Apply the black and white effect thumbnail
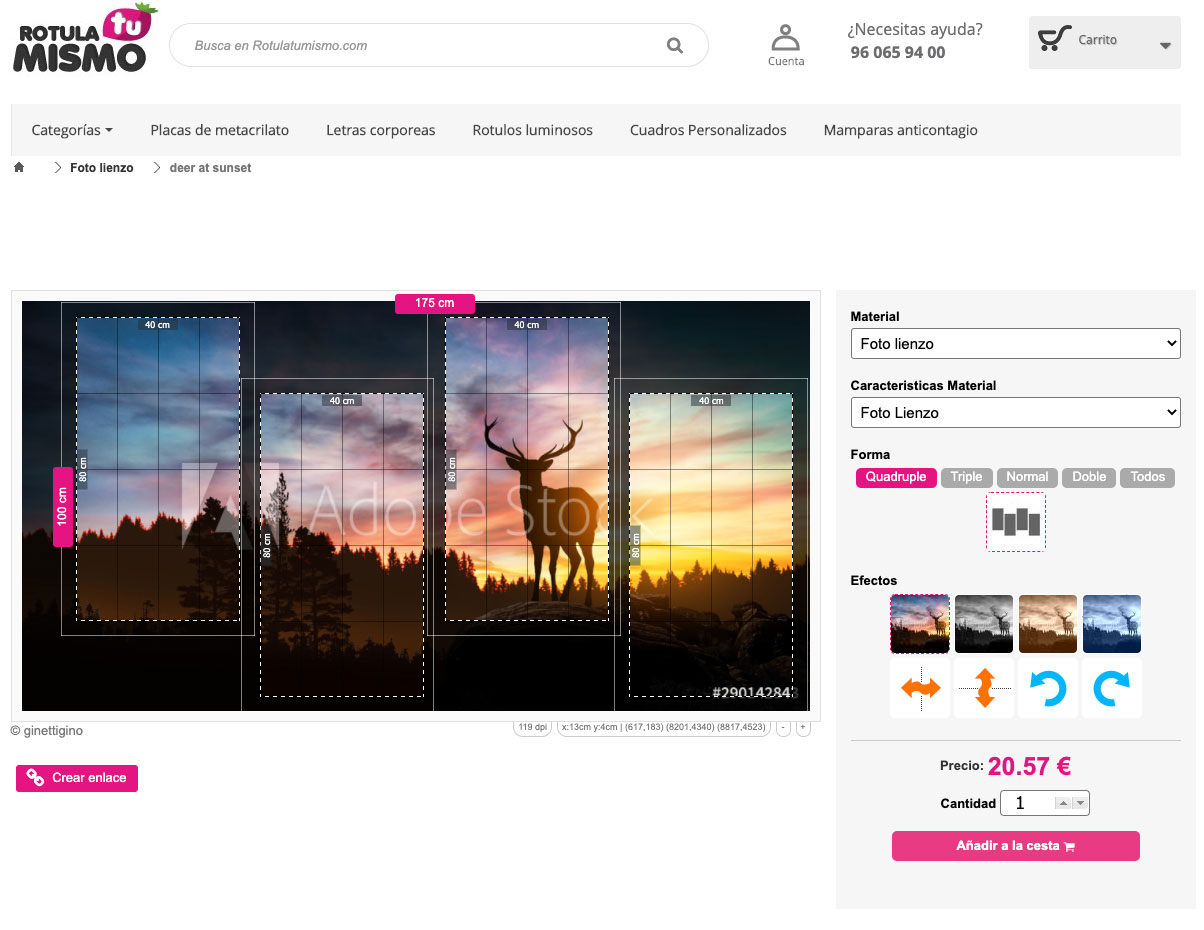 (x=984, y=624)
